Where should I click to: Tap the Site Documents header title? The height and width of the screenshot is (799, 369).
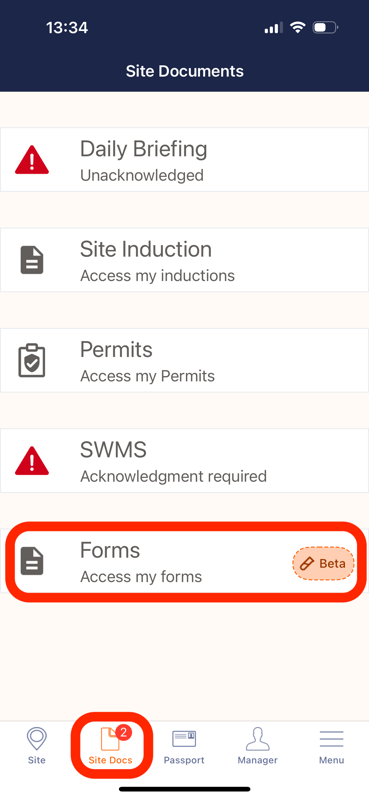[x=184, y=71]
